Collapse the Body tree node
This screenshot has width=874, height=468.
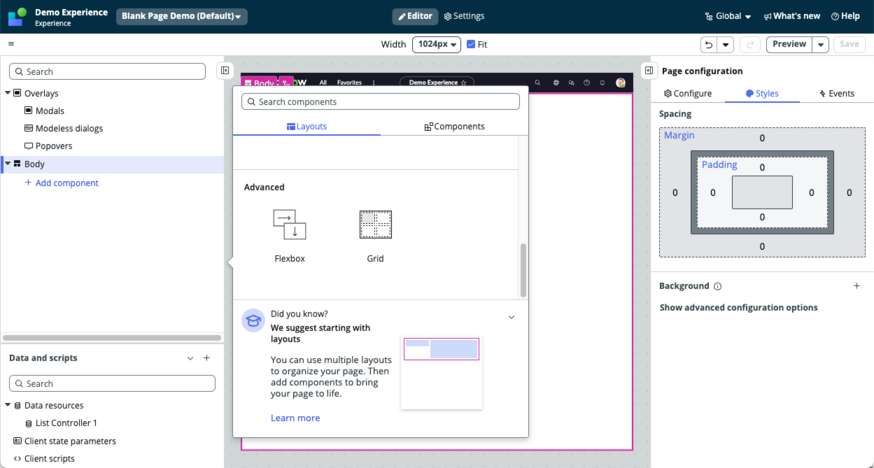pos(8,164)
